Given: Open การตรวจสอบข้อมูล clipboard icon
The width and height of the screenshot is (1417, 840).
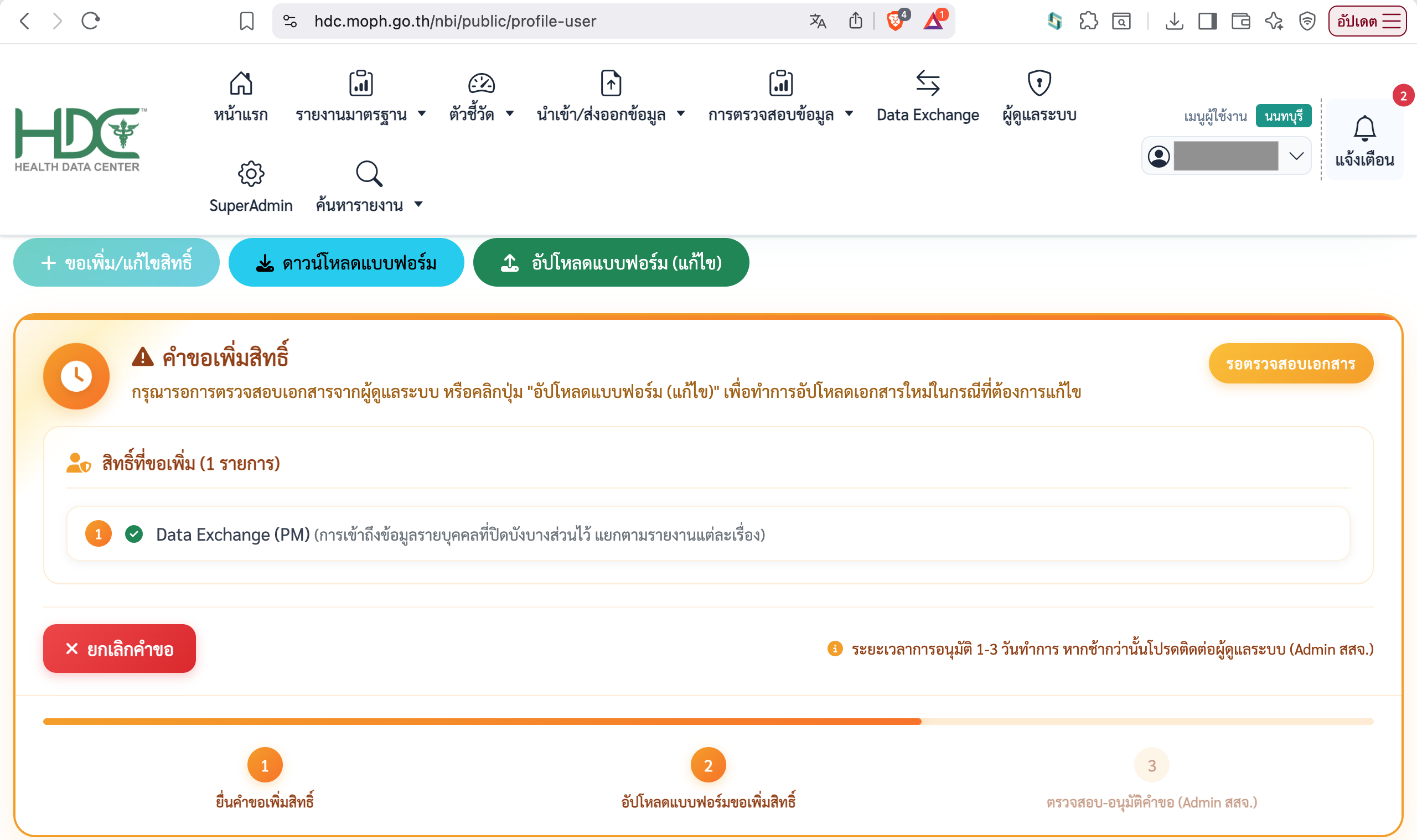Looking at the screenshot, I should [x=780, y=84].
